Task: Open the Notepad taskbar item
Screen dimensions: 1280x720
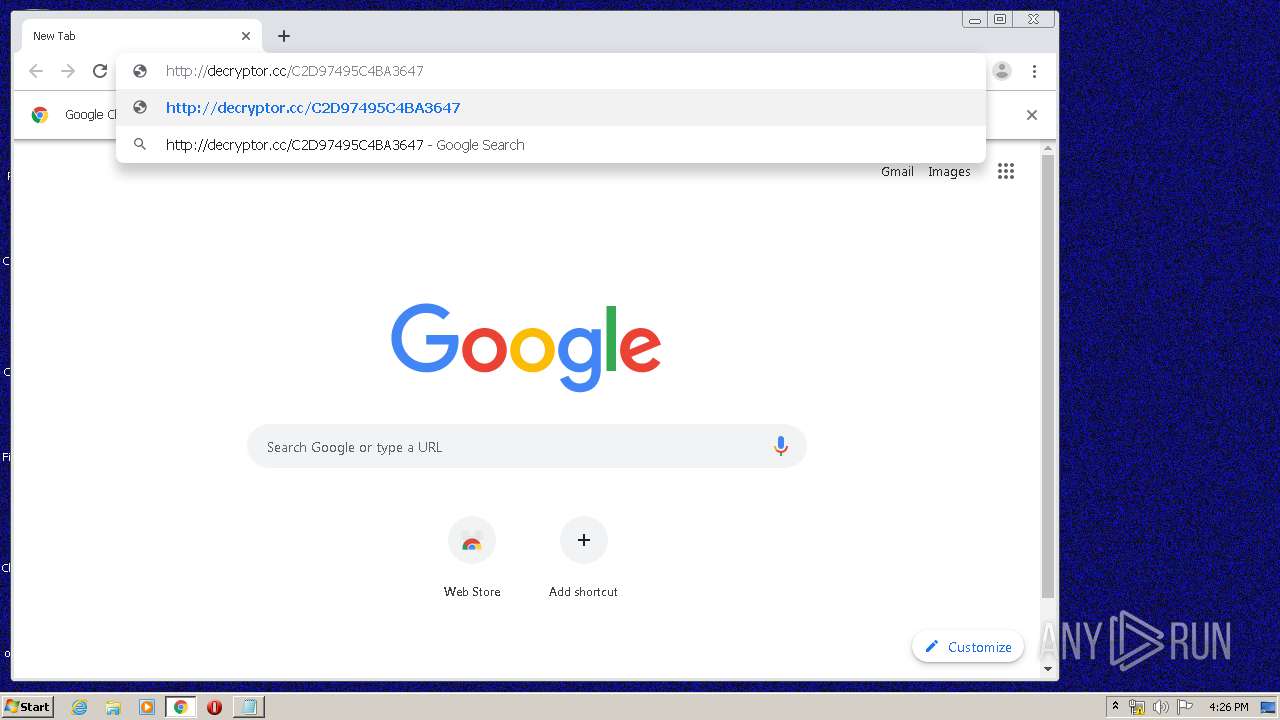Action: coord(248,707)
